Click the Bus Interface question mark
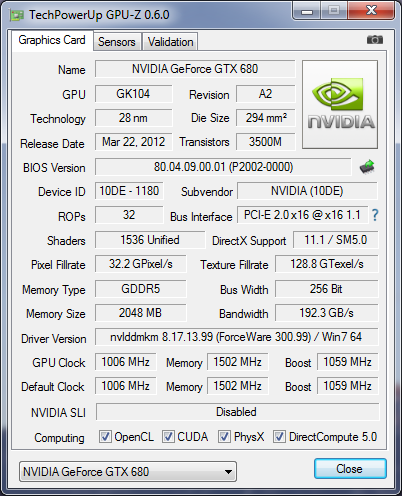 coord(375,215)
